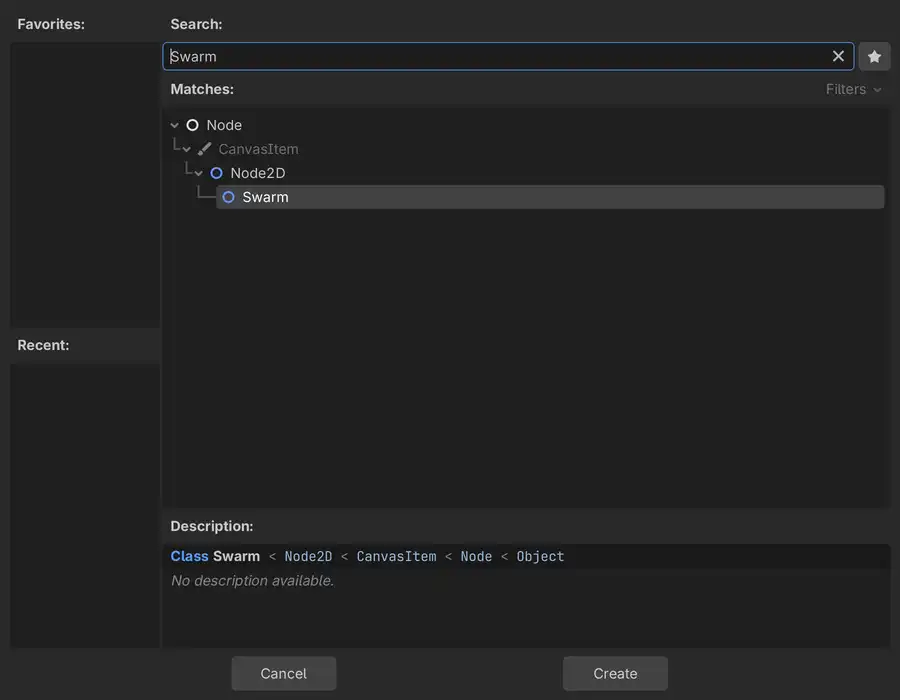Open the Filters dropdown
This screenshot has width=900, height=700.
click(x=853, y=90)
